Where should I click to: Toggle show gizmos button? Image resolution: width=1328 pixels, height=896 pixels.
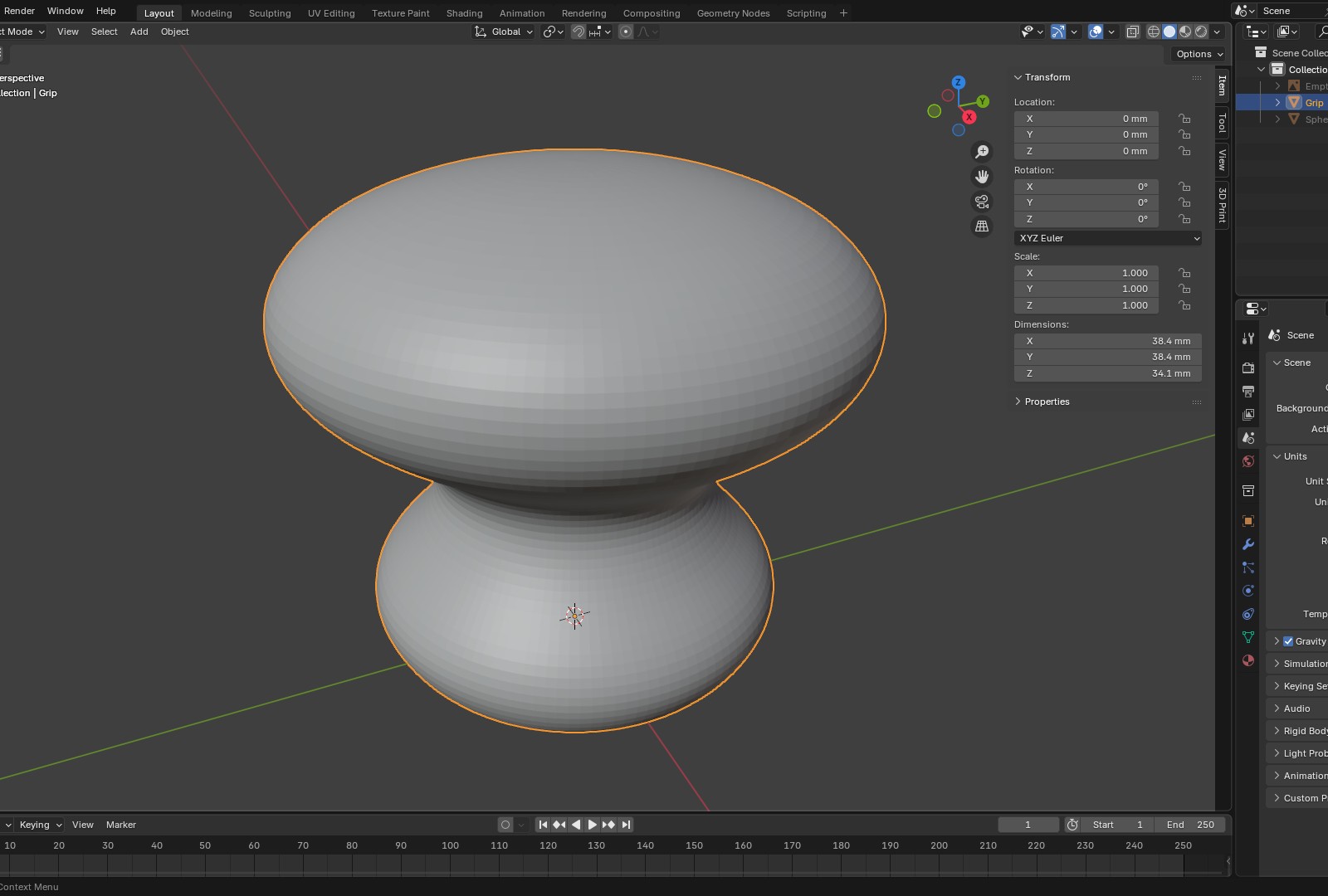[1058, 32]
